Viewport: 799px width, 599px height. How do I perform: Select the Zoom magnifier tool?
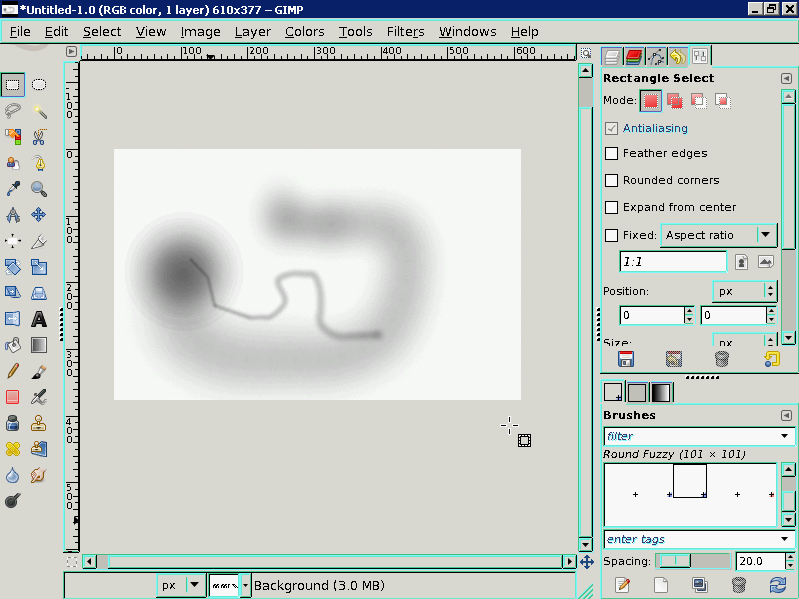(39, 189)
